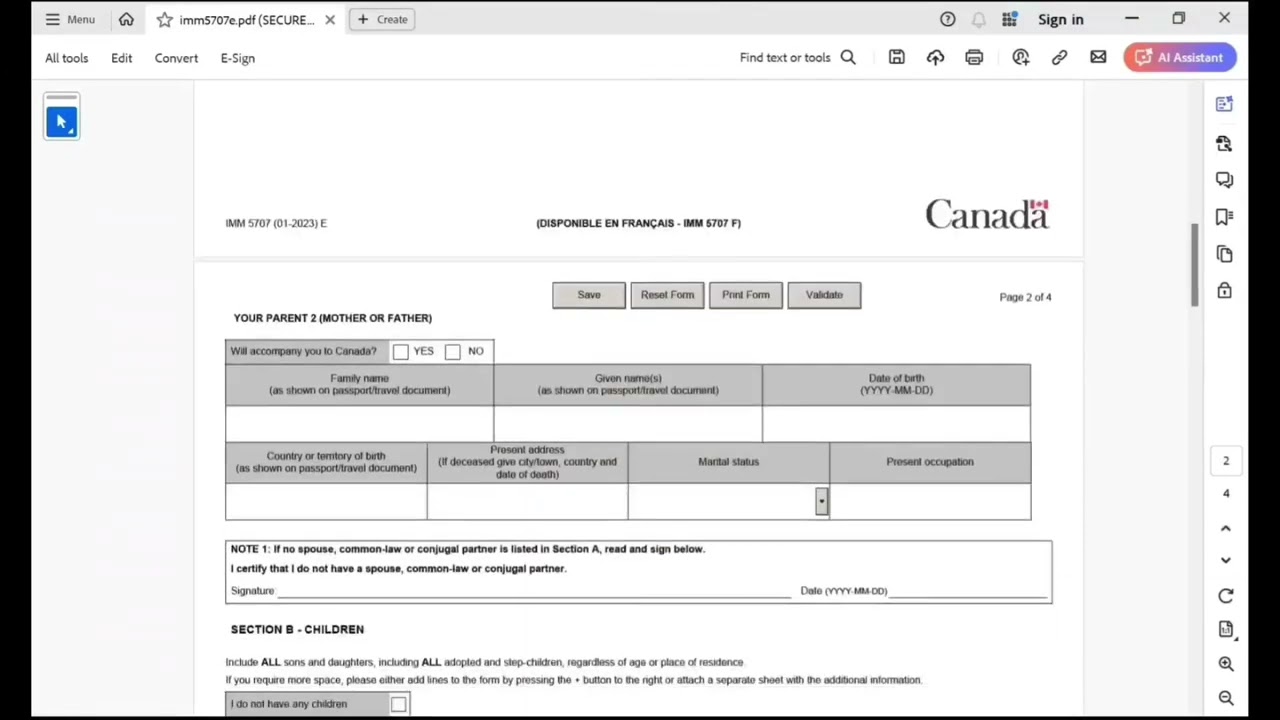
Task: Click the cloud upload icon
Action: [935, 57]
